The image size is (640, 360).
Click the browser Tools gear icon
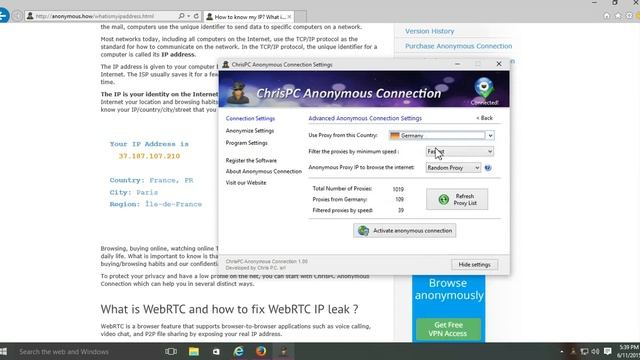pyautogui.click(x=629, y=16)
